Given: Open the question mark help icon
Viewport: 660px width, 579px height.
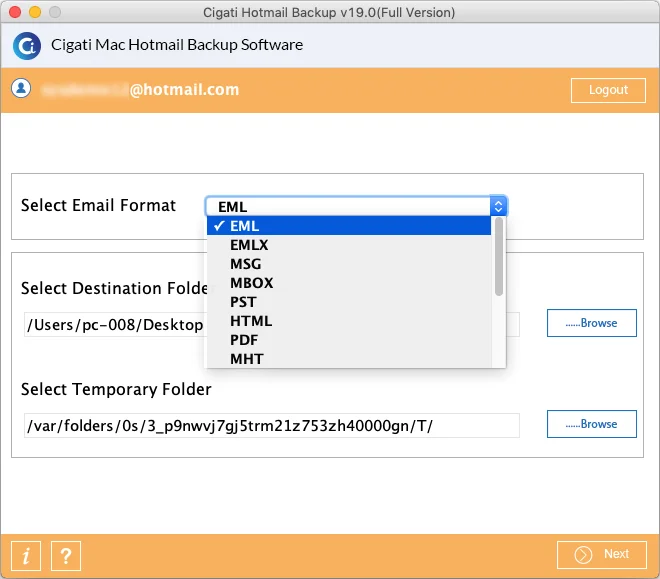Looking at the screenshot, I should point(66,556).
